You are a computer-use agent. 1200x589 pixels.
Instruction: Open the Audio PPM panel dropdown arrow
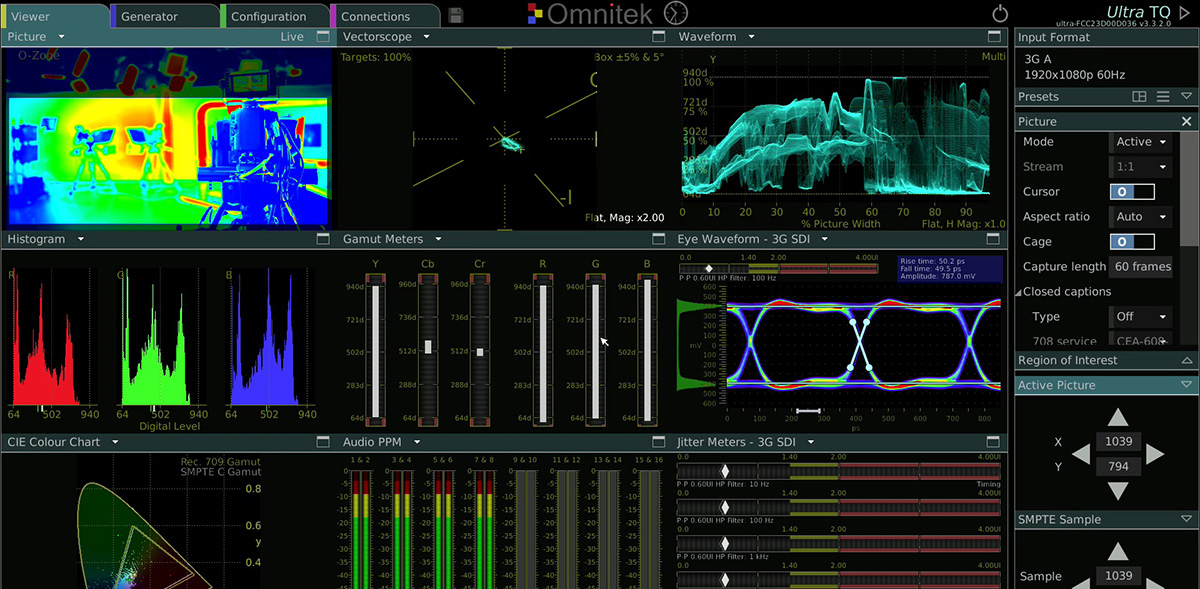417,441
